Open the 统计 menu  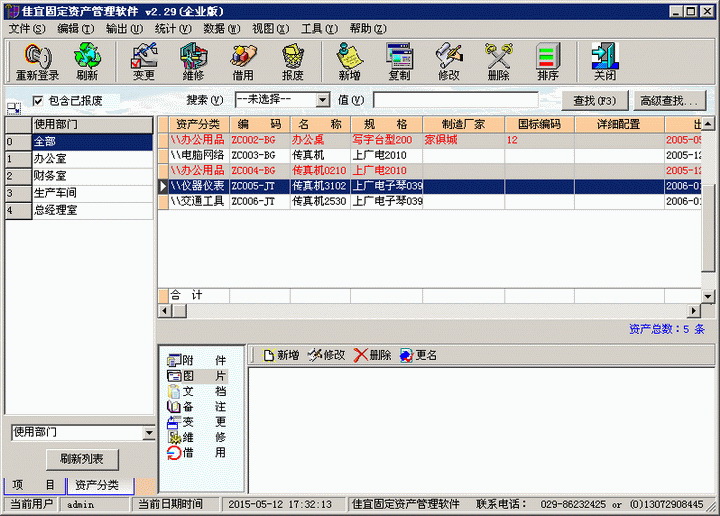click(173, 28)
